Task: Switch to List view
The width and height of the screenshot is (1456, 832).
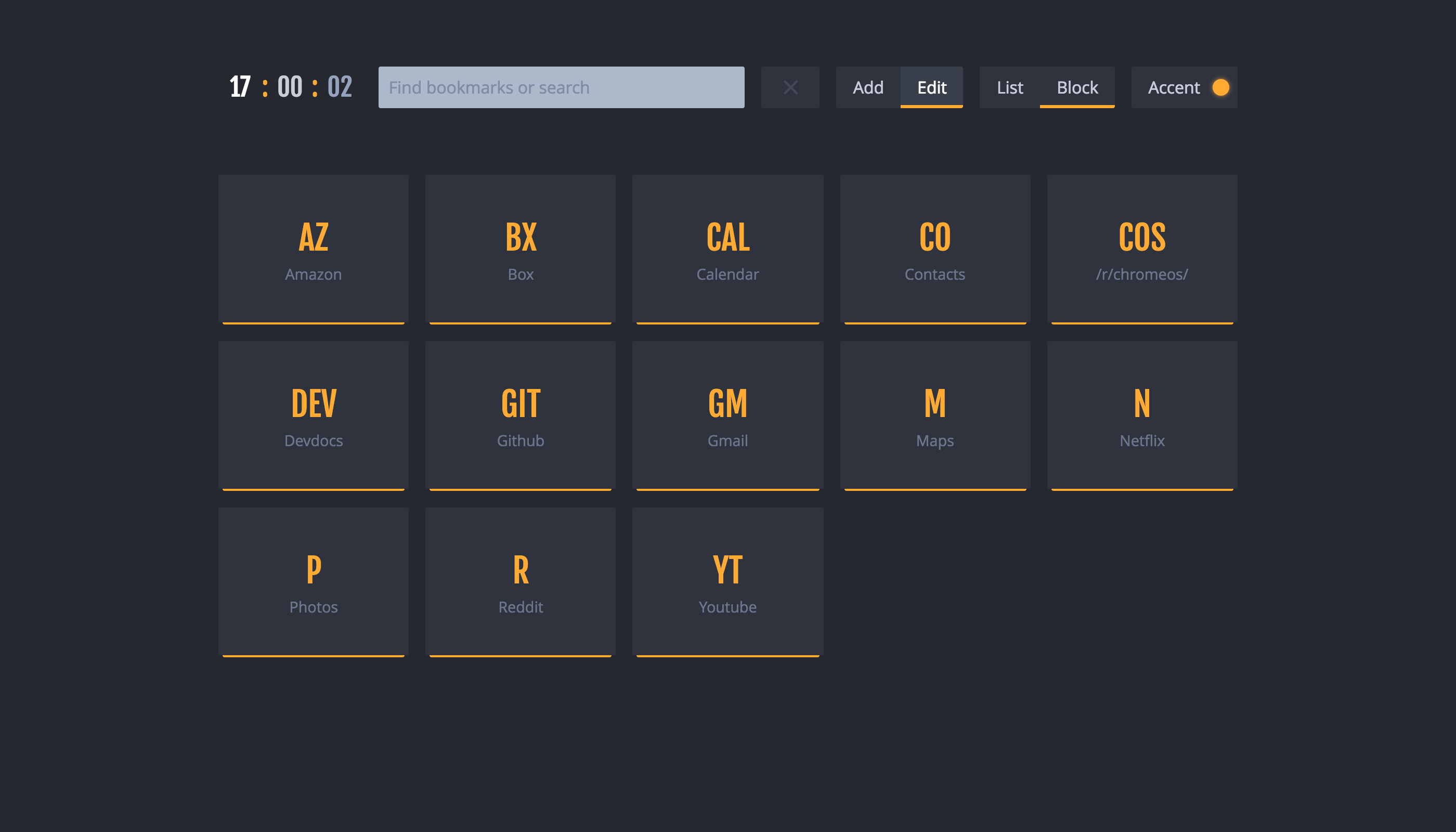Action: pyautogui.click(x=1010, y=87)
